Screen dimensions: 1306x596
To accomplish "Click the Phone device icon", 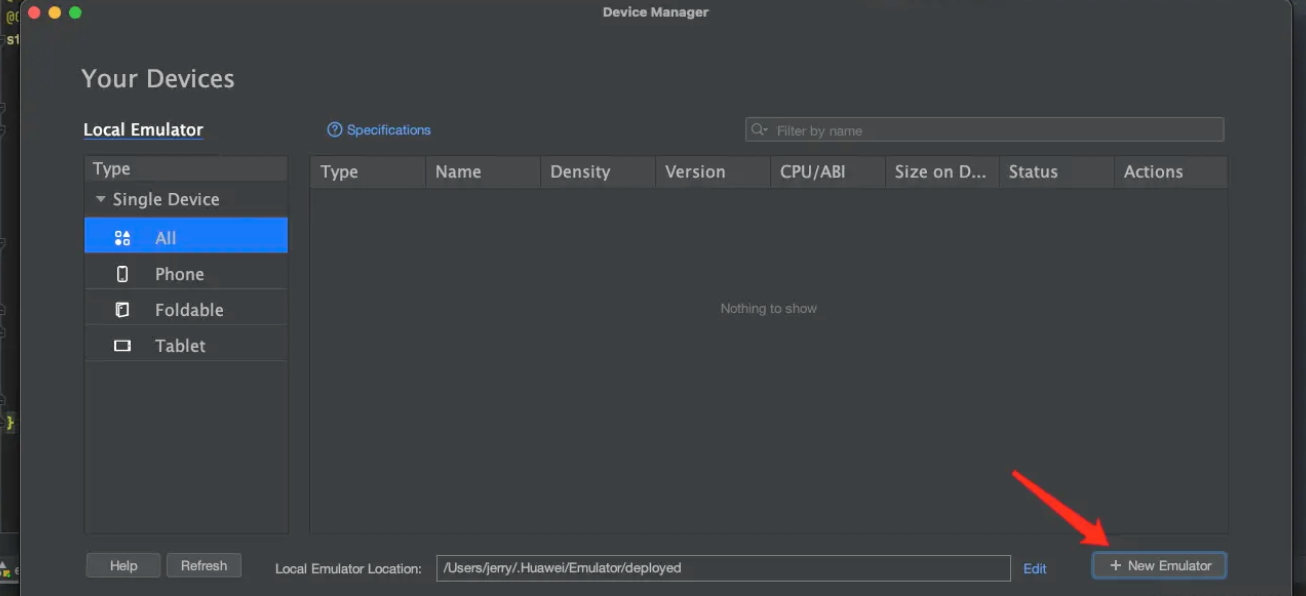I will (123, 274).
